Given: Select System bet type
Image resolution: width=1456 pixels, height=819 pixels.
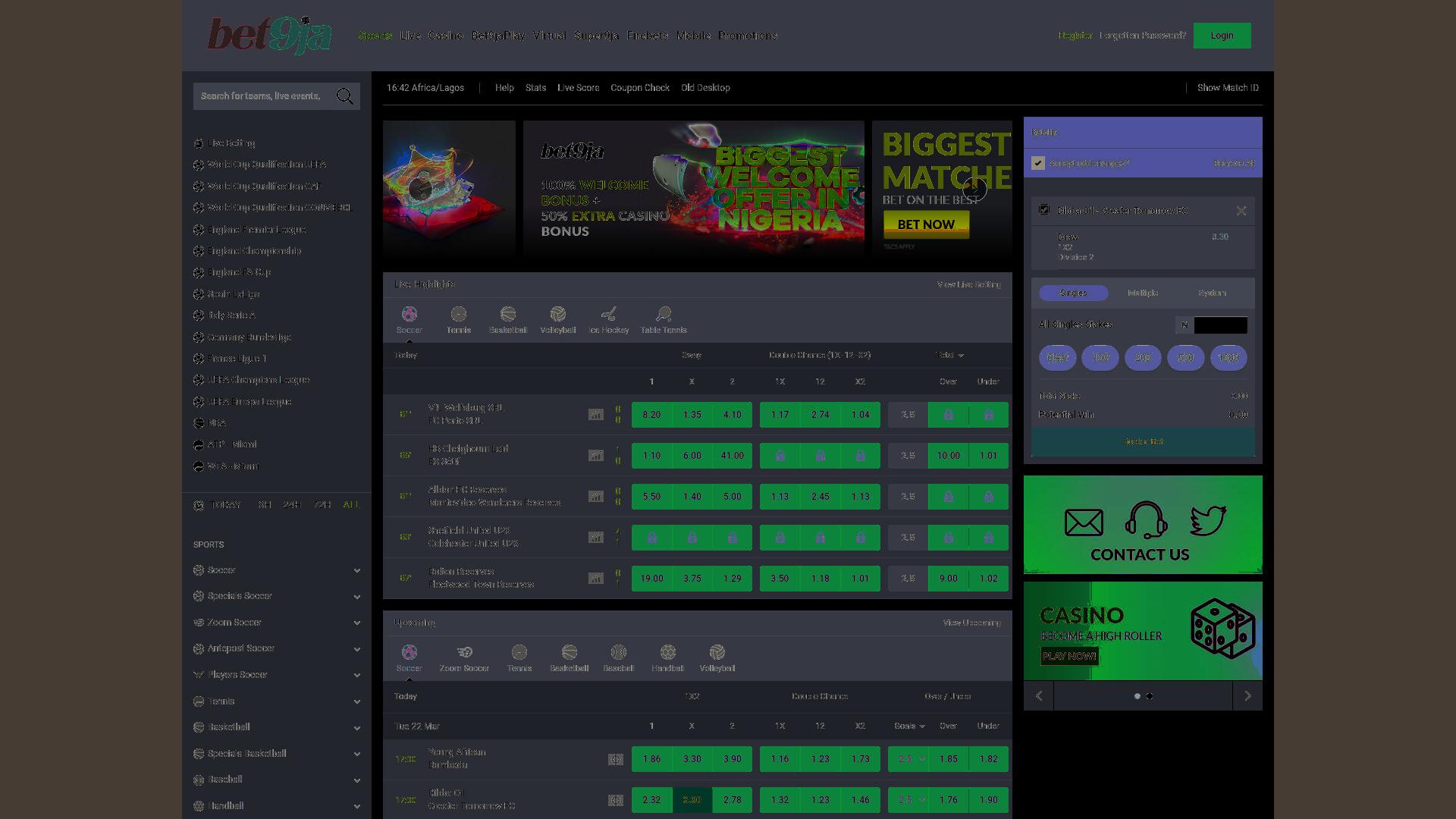Looking at the screenshot, I should point(1212,293).
